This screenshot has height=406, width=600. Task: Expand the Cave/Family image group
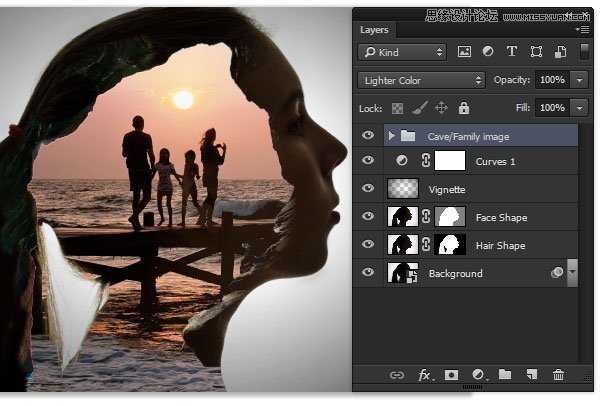[x=391, y=135]
